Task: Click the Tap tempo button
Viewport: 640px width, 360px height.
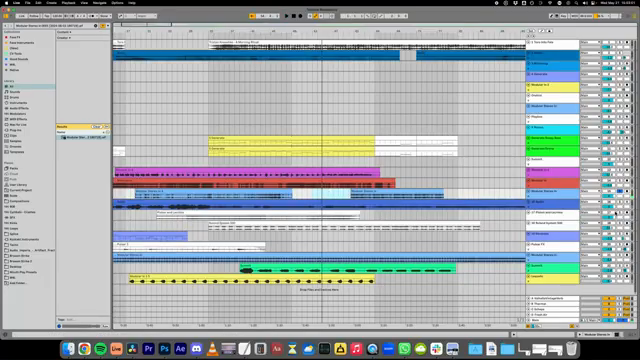Action: [47, 16]
